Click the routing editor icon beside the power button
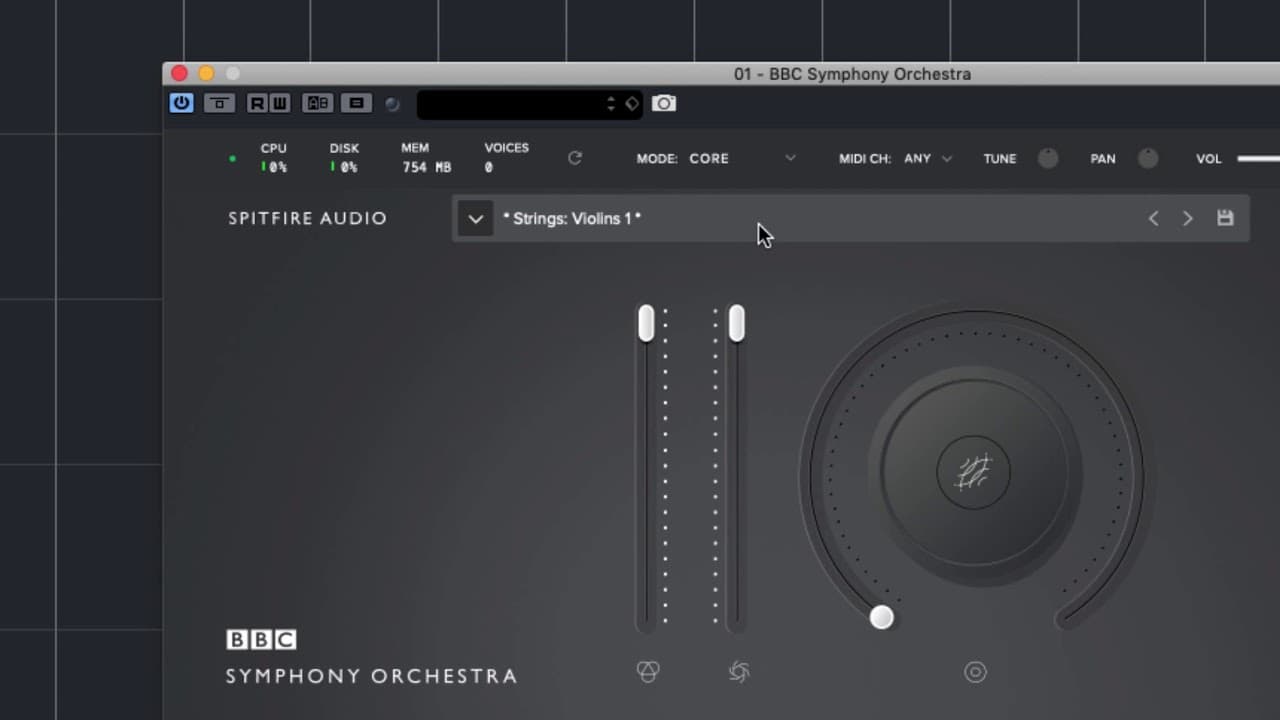The height and width of the screenshot is (720, 1280). [219, 103]
